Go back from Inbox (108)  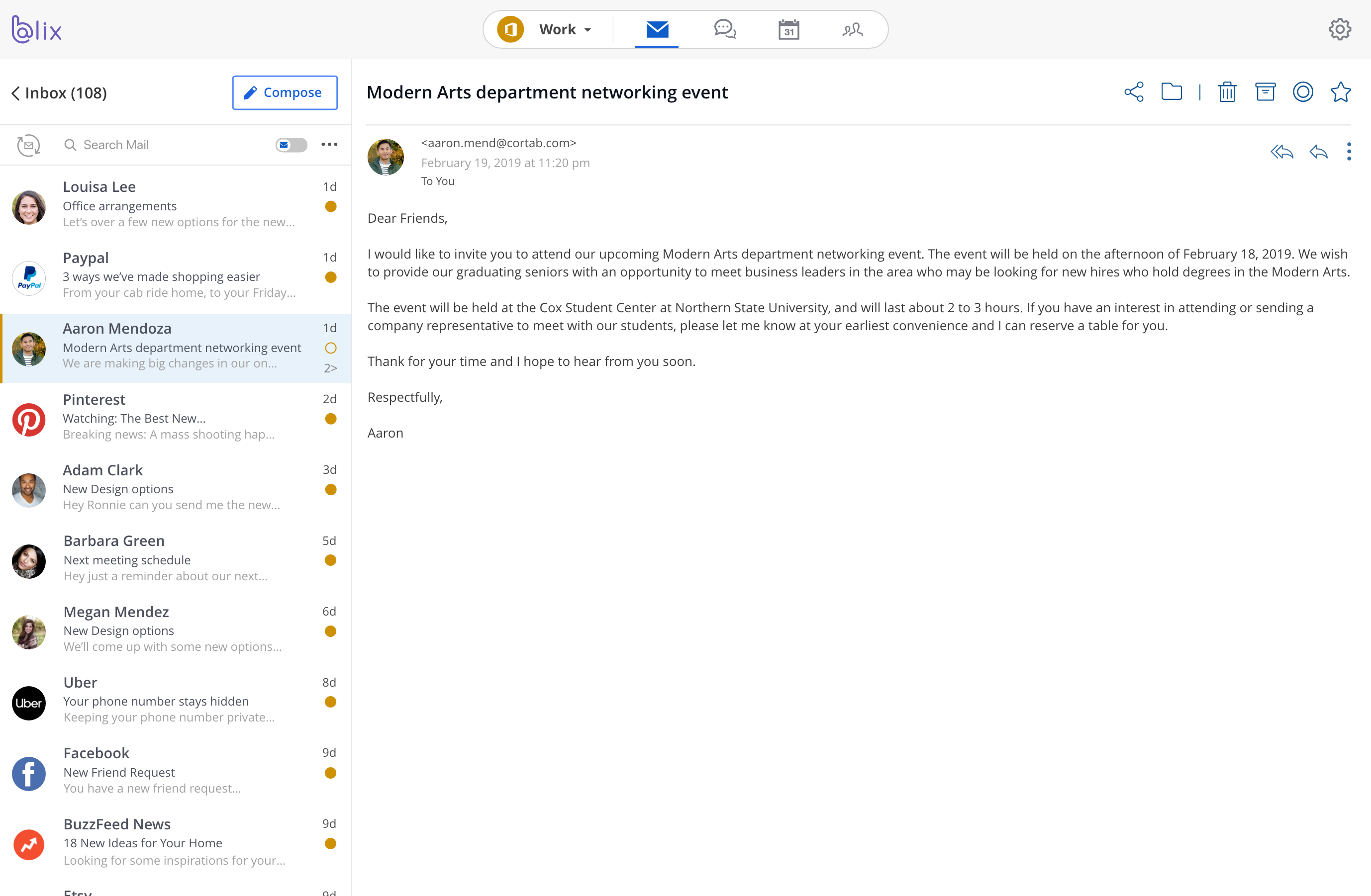pyautogui.click(x=15, y=93)
